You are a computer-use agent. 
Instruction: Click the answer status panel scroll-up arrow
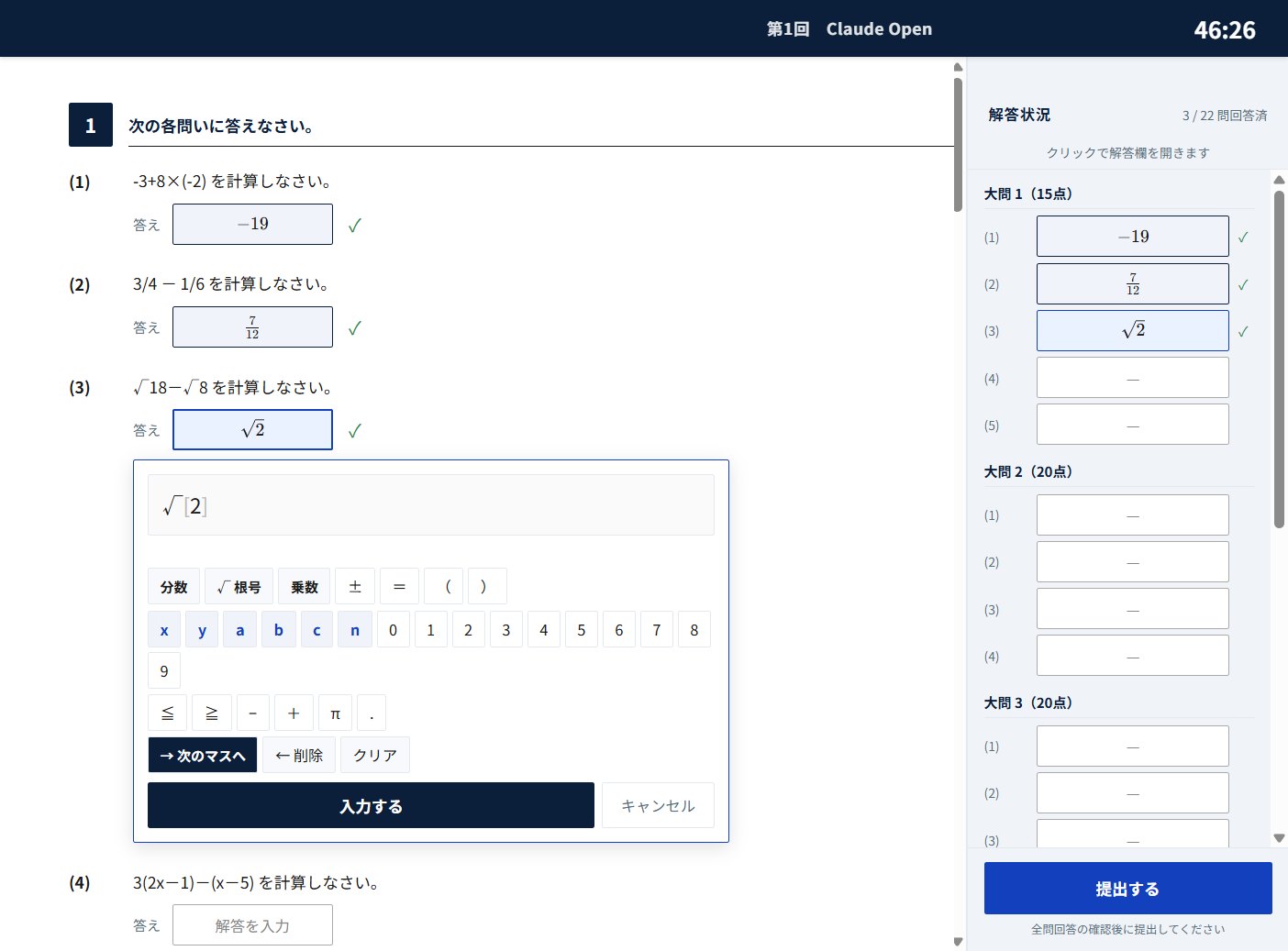coord(1279,179)
